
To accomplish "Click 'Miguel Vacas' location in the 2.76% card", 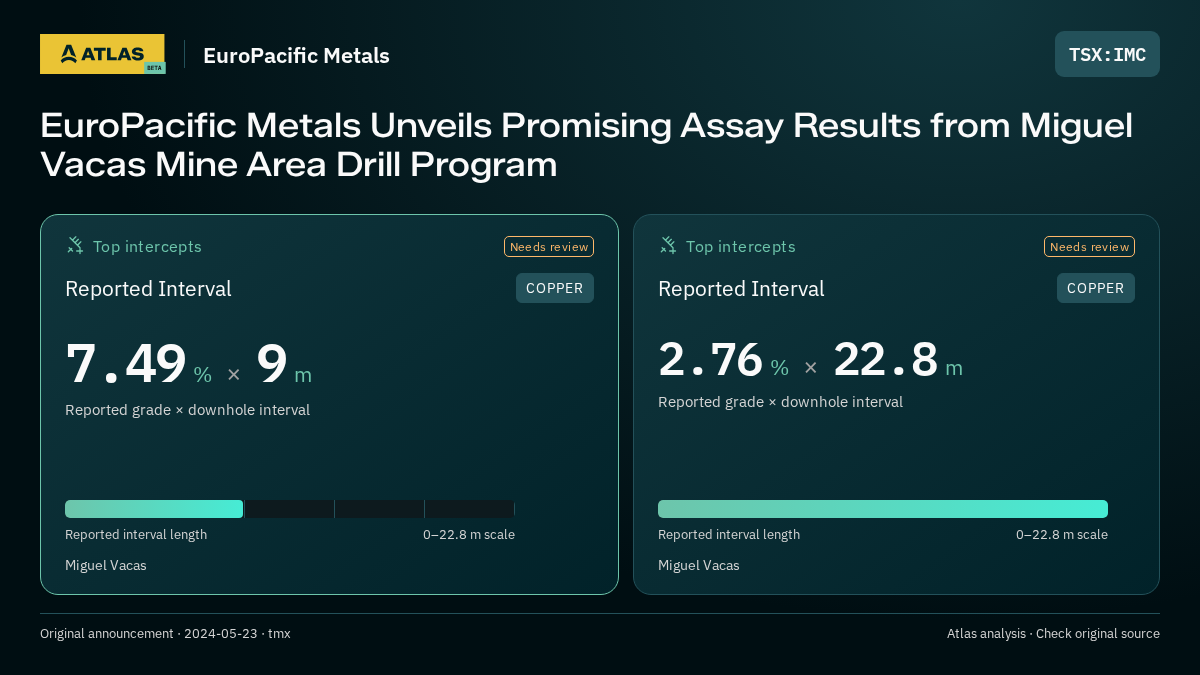I will pyautogui.click(x=699, y=566).
